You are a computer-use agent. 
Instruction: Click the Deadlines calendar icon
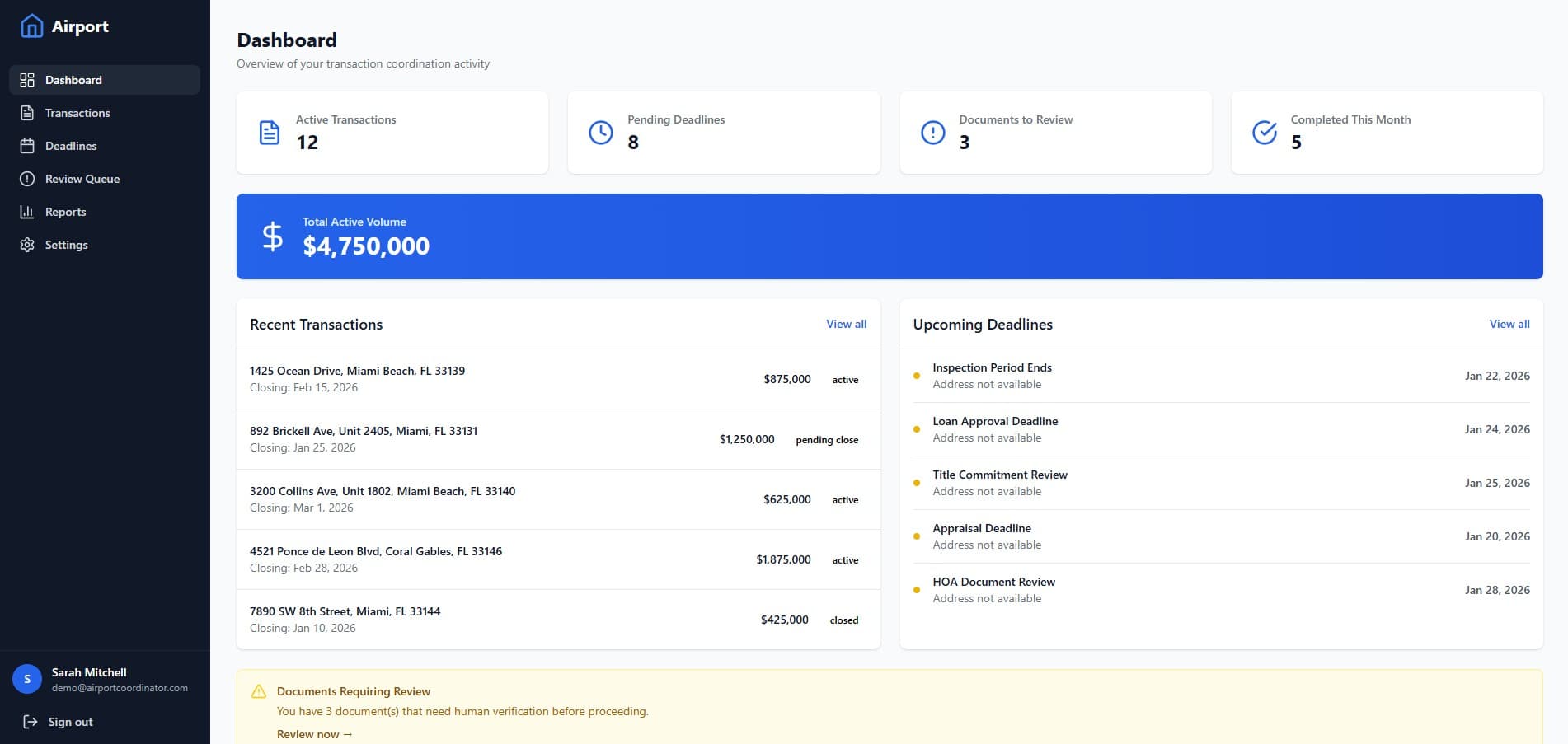[x=26, y=146]
